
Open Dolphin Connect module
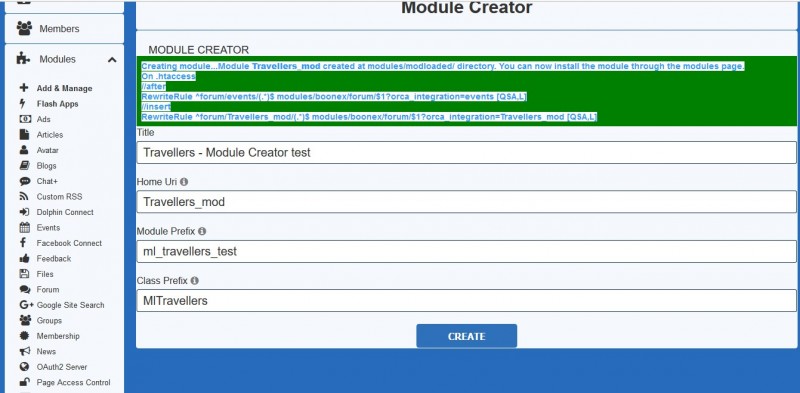click(x=65, y=212)
